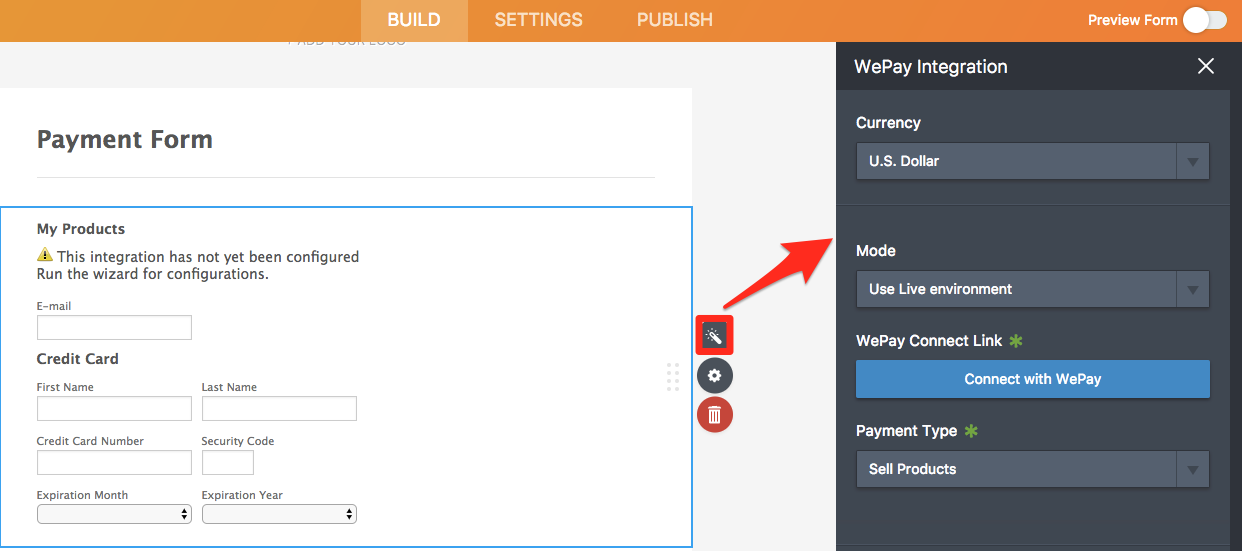Click the yellow warning triangle icon
The image size is (1242, 551).
(x=45, y=255)
